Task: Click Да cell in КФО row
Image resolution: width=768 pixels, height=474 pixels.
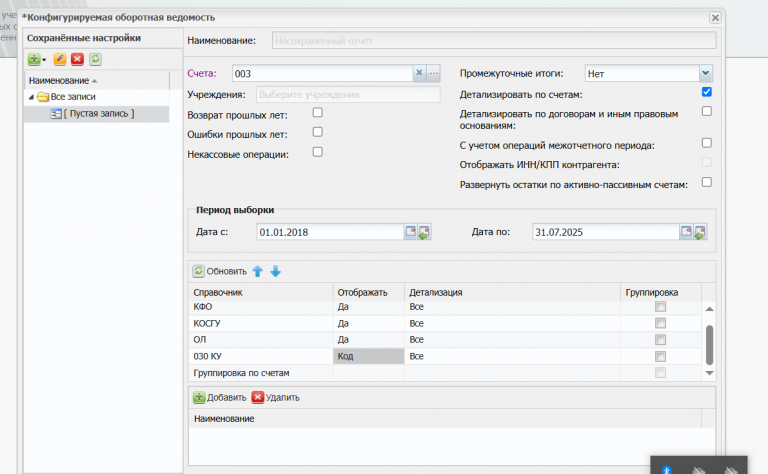Action: point(369,307)
